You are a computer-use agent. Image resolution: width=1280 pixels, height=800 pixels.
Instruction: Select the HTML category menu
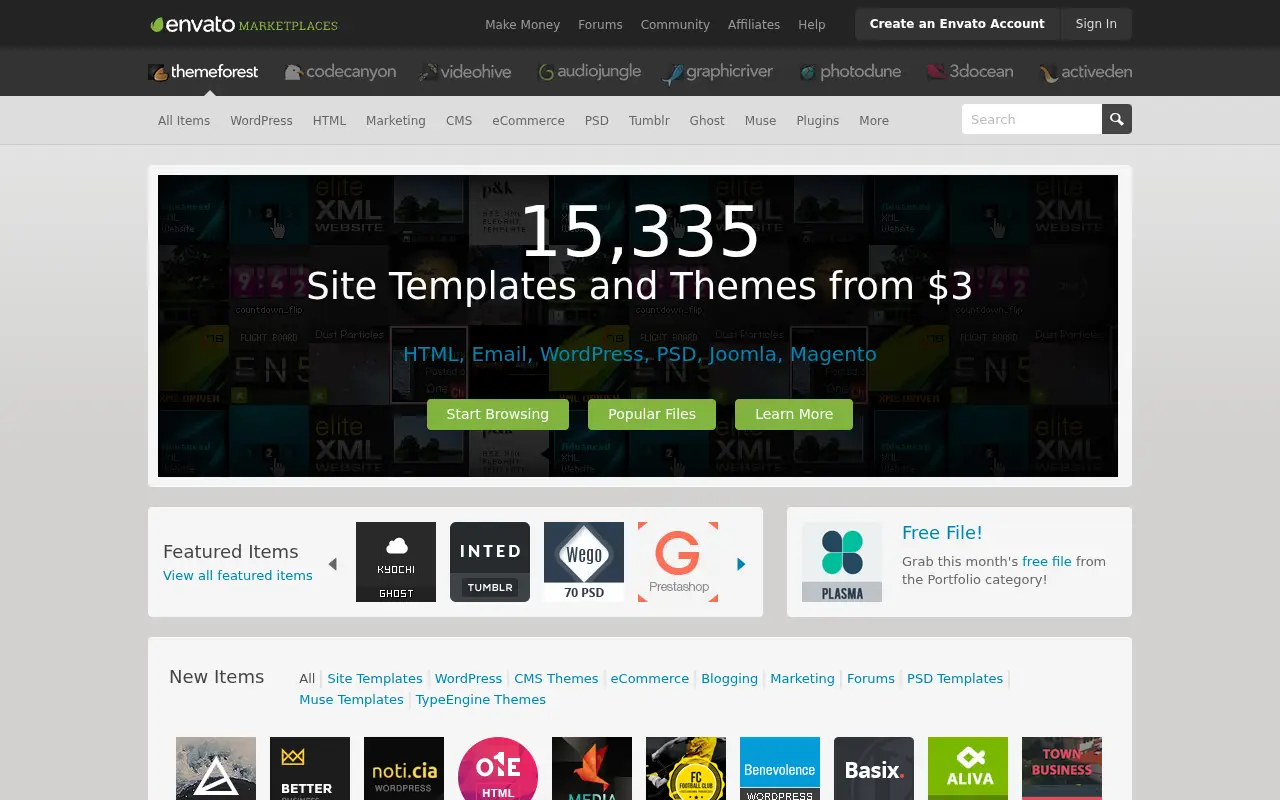point(329,120)
